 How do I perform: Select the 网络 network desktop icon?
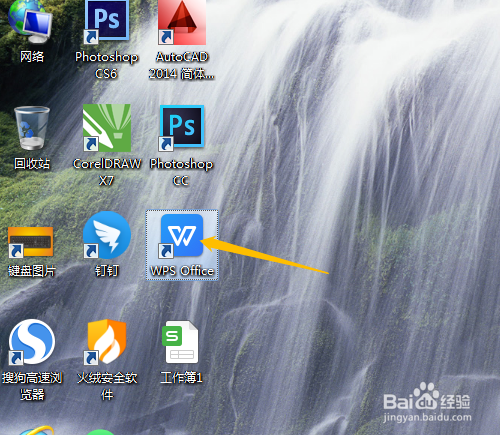(x=31, y=21)
